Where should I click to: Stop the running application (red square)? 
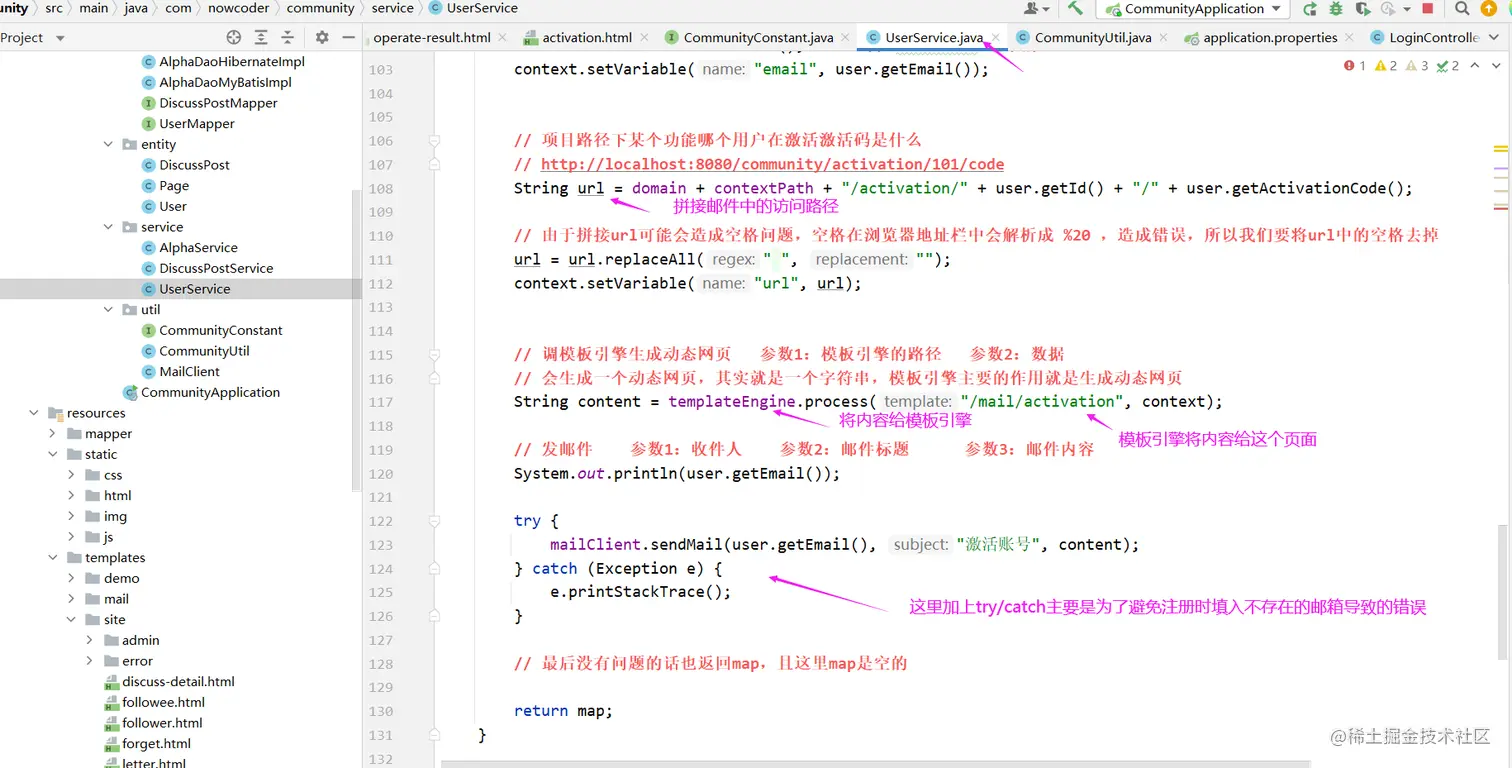tap(1427, 8)
